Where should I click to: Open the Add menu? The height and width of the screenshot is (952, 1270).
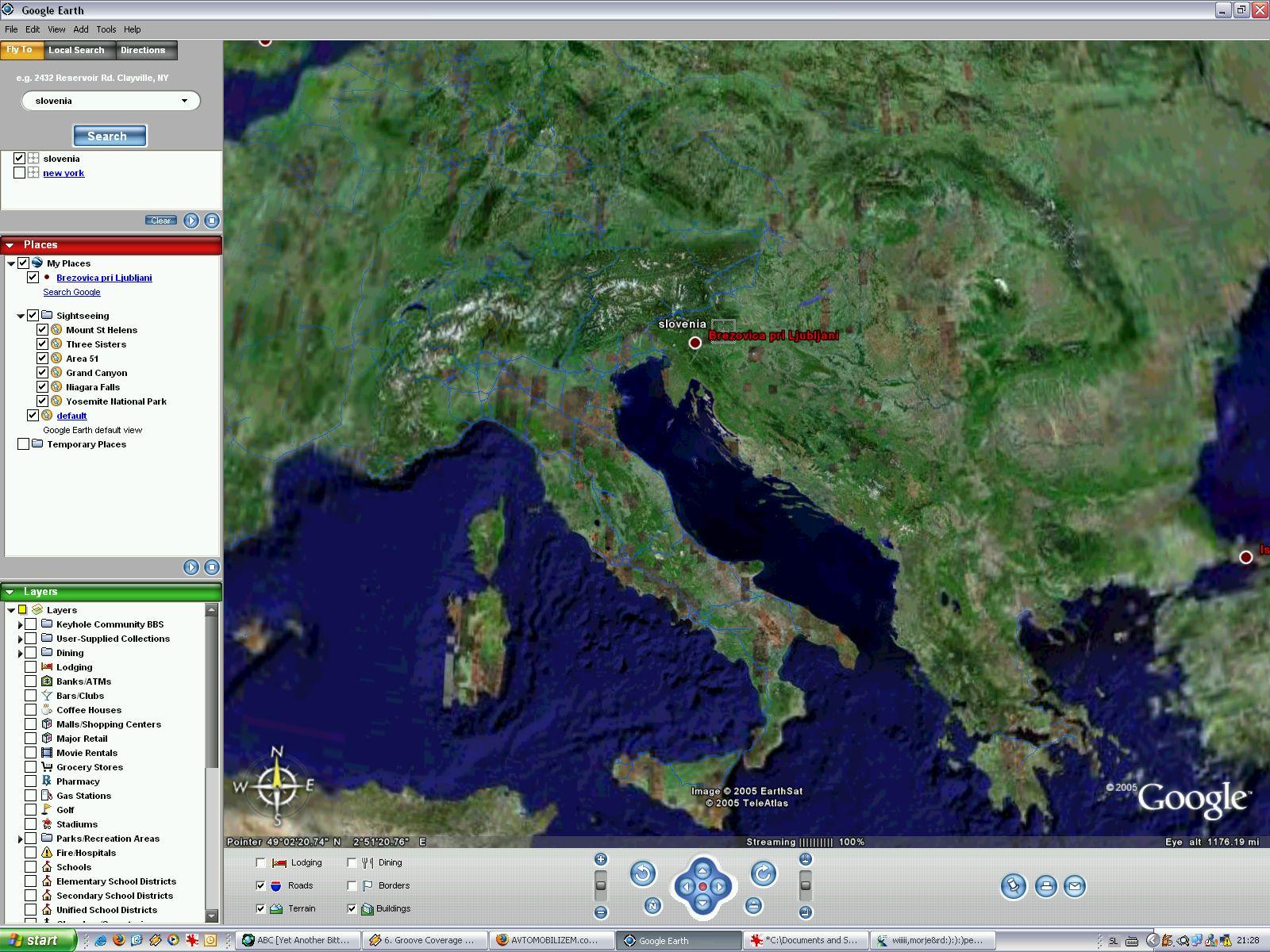tap(81, 29)
